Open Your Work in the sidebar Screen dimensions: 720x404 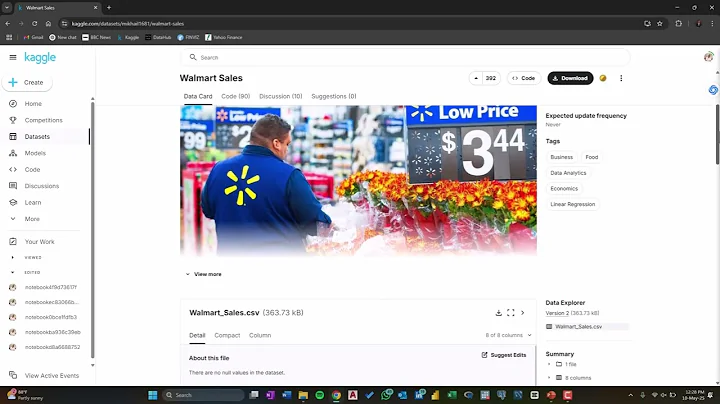tap(39, 242)
